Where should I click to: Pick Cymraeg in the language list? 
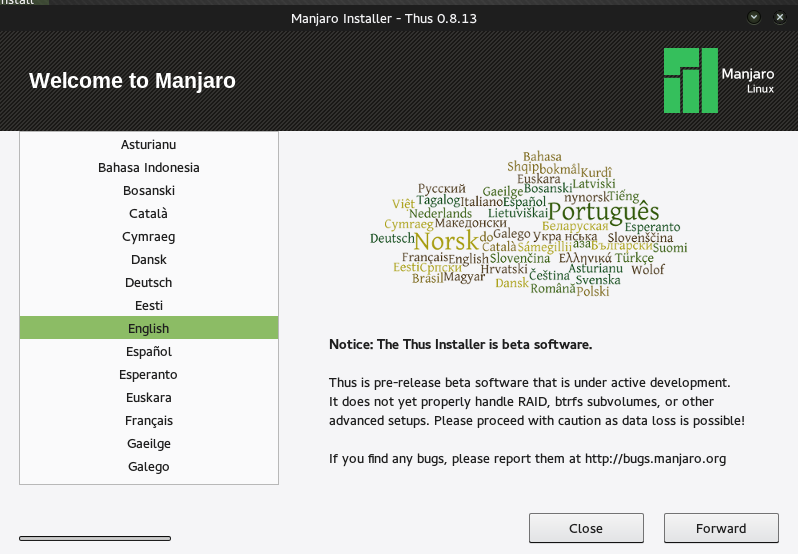tap(149, 237)
